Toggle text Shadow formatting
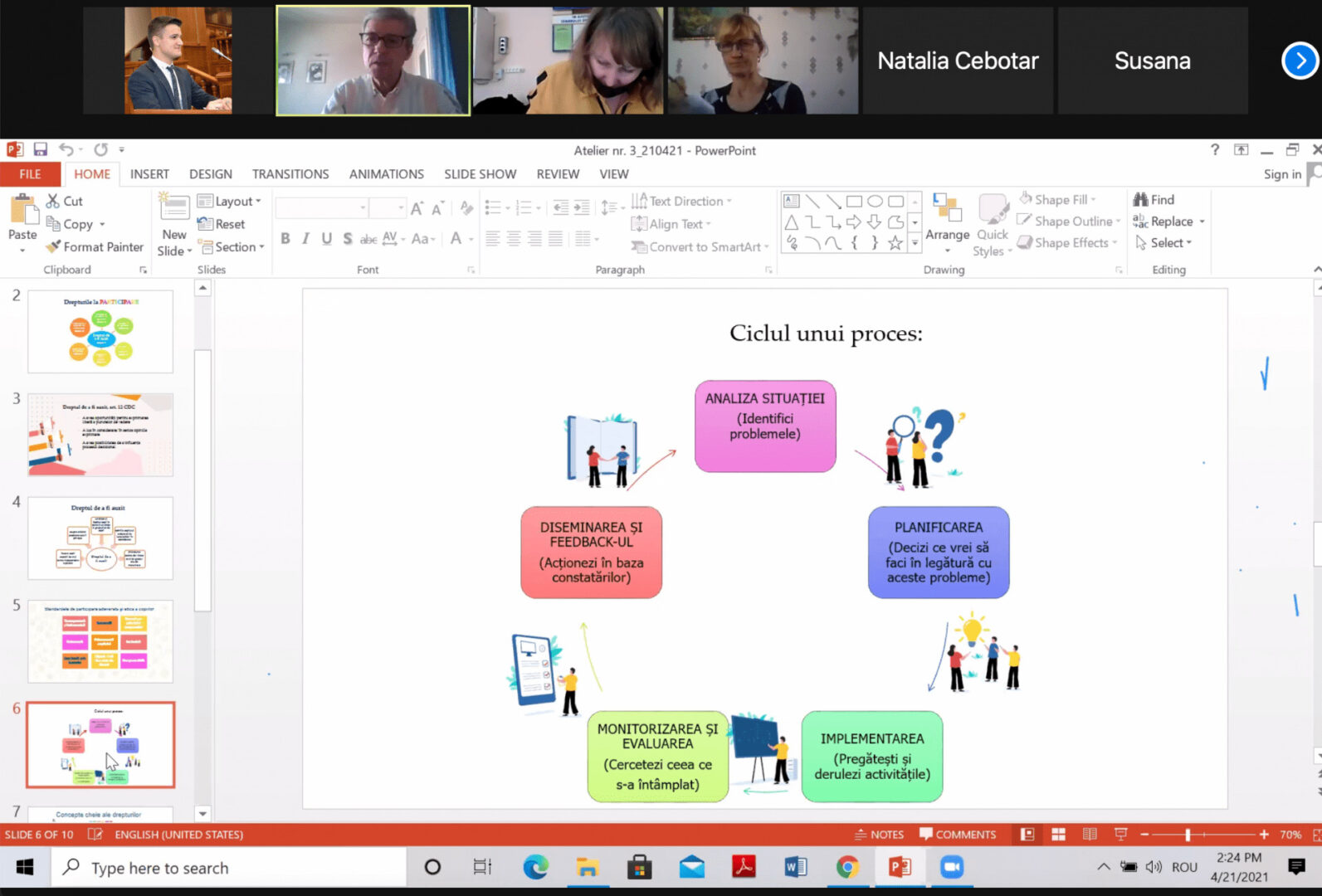The width and height of the screenshot is (1322, 896). point(347,239)
